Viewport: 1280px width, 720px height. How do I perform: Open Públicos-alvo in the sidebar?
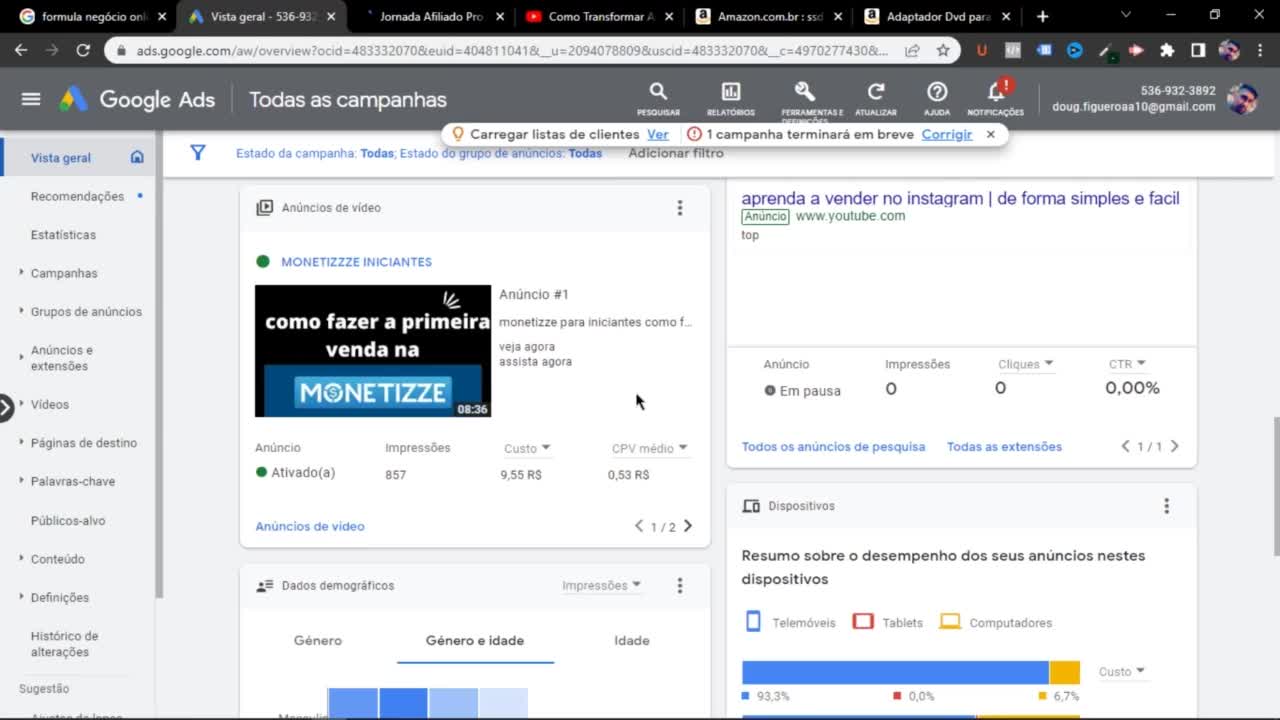[68, 521]
